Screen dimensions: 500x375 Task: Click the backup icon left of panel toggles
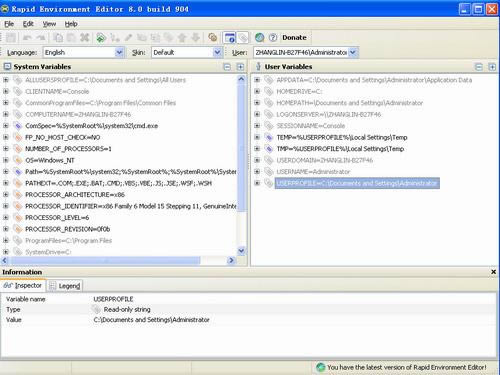coord(213,38)
